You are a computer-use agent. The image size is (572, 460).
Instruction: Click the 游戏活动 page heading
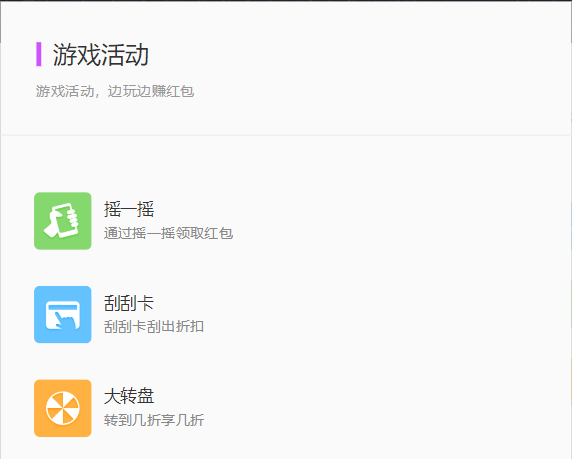point(101,55)
